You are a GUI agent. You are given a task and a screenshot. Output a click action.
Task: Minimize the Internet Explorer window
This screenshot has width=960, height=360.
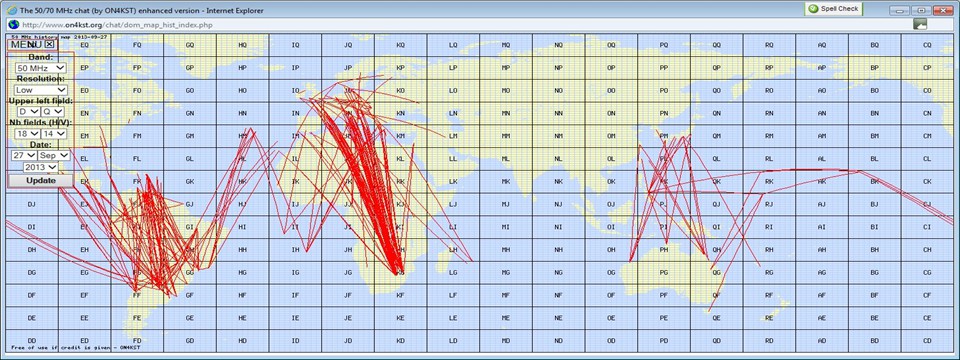[x=899, y=10]
